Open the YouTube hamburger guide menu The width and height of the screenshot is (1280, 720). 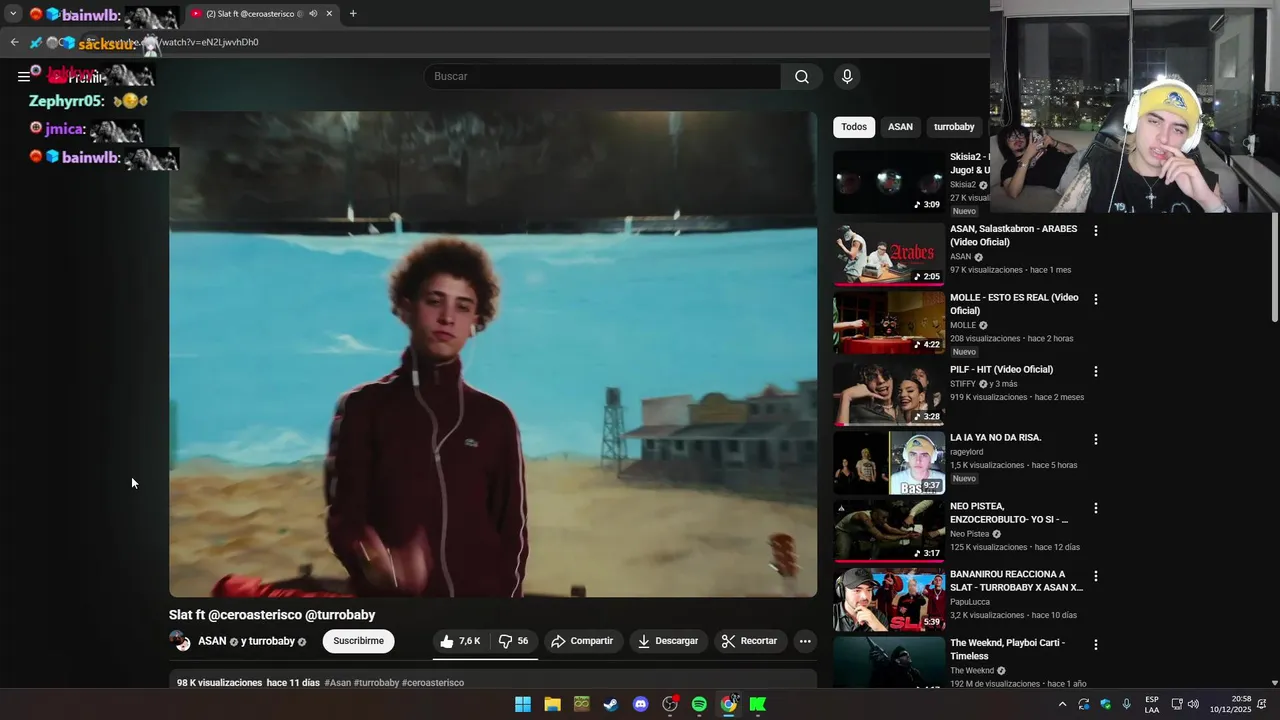[x=23, y=77]
